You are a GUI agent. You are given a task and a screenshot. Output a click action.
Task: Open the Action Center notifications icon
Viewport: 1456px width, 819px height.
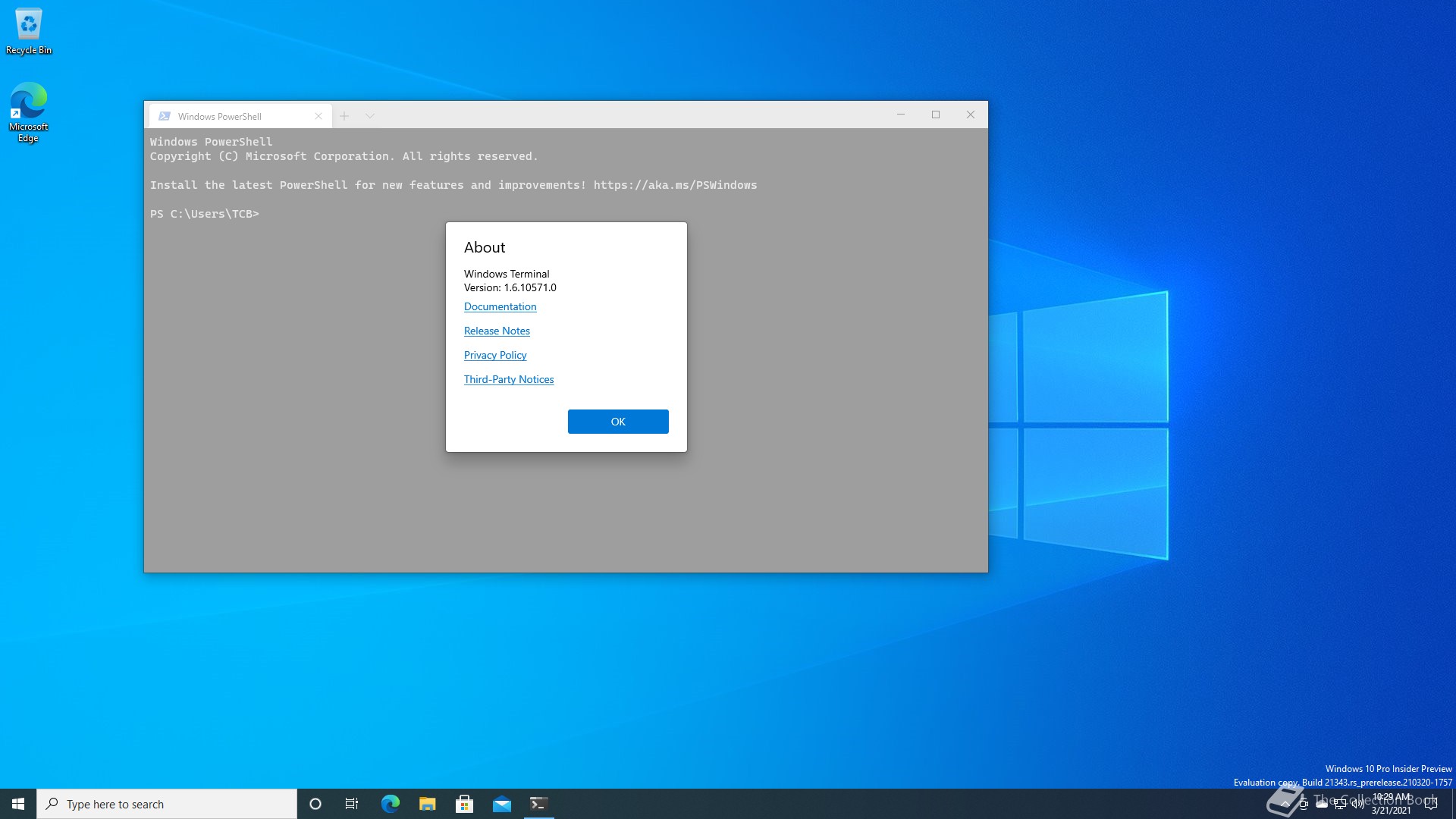point(1431,804)
